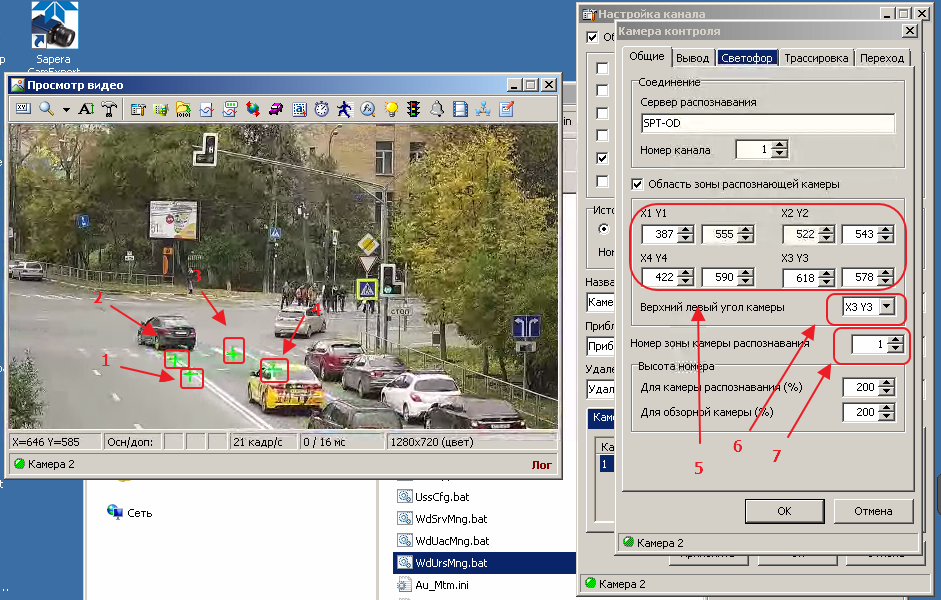This screenshot has width=941, height=600.
Task: Click the traffic light icon in toolbar
Action: coord(413,109)
